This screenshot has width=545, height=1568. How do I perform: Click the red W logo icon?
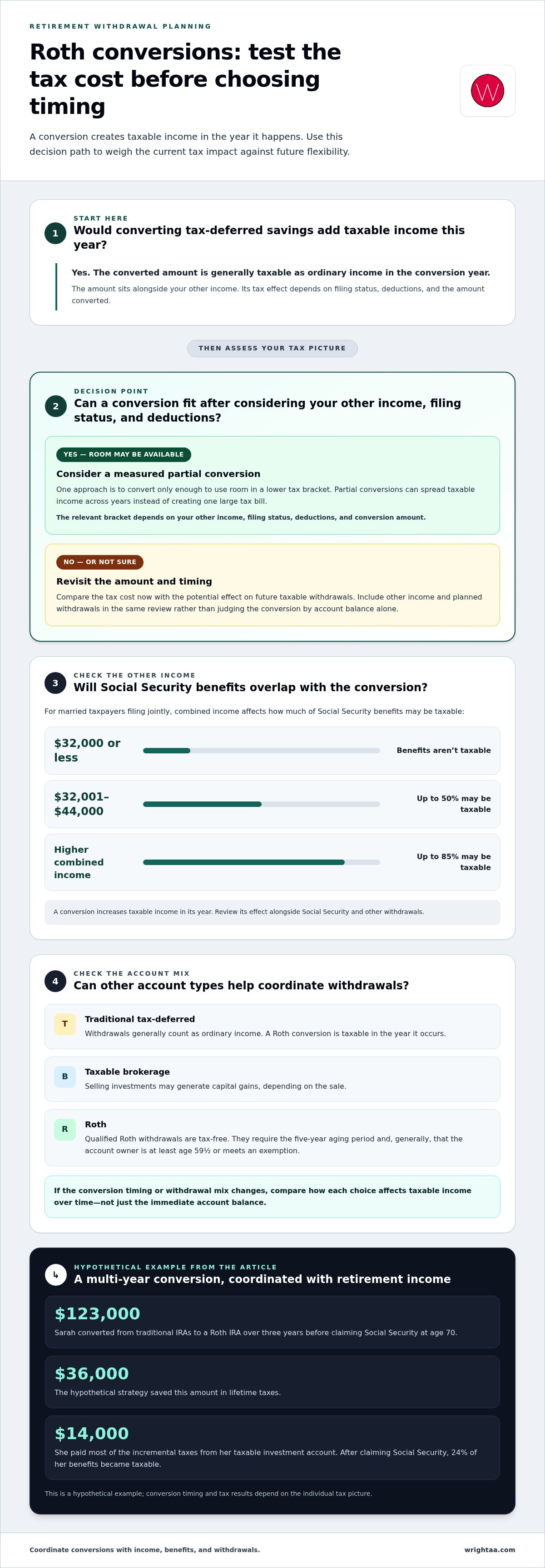click(x=487, y=91)
